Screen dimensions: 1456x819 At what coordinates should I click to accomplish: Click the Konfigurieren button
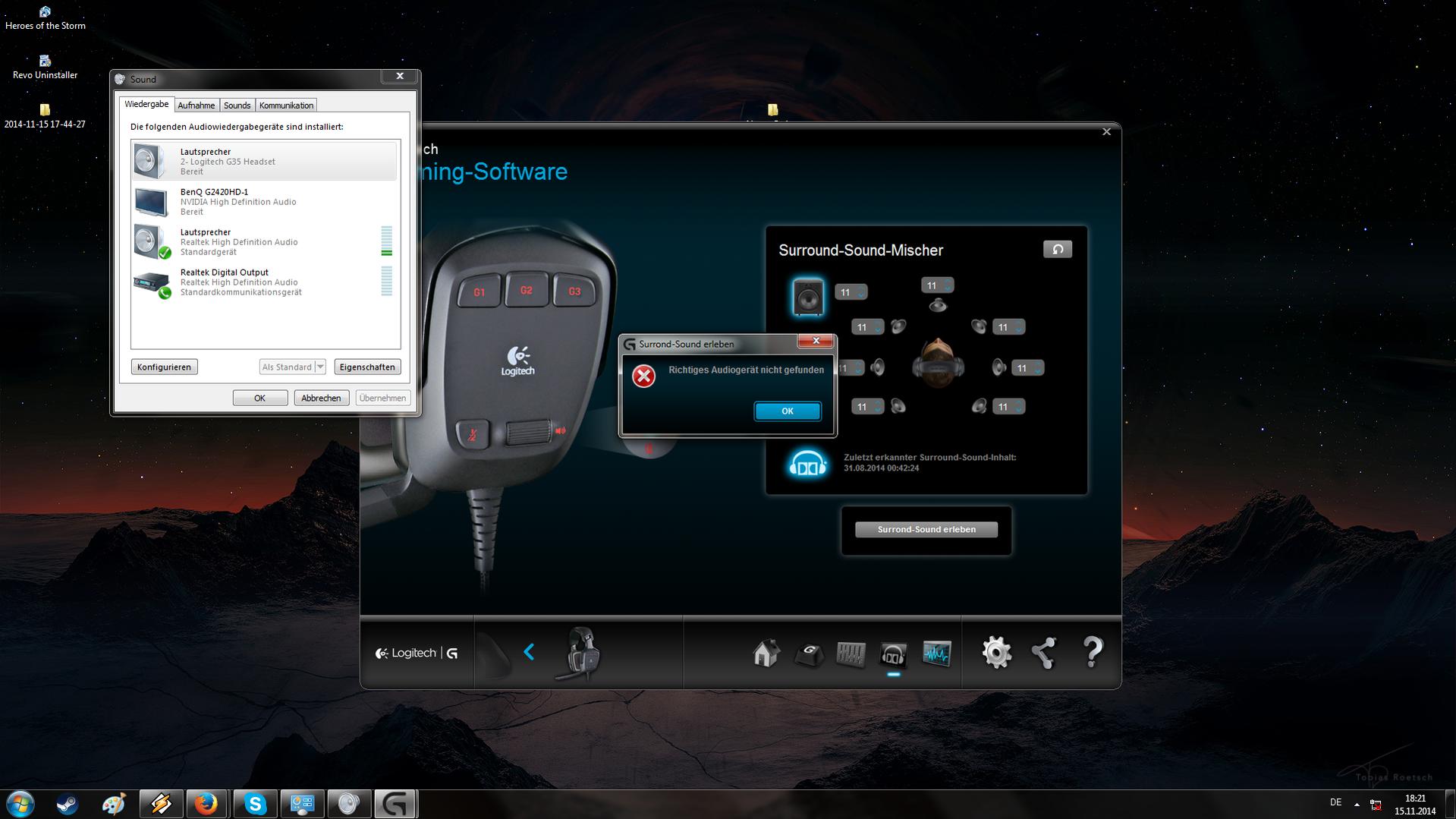[164, 367]
